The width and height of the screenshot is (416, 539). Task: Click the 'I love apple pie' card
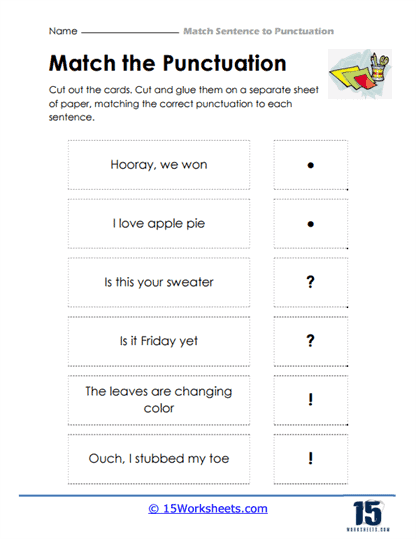pos(159,224)
